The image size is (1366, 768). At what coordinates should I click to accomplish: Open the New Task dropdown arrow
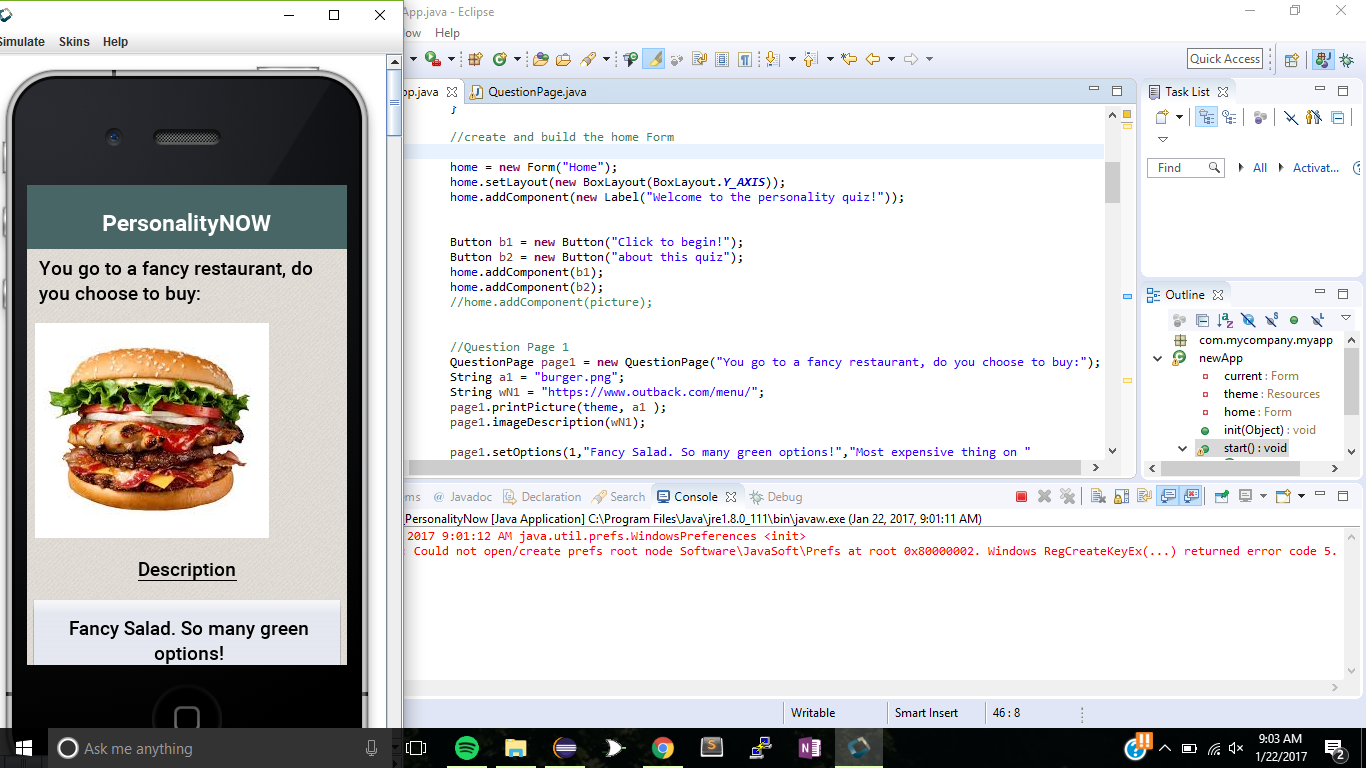1179,118
